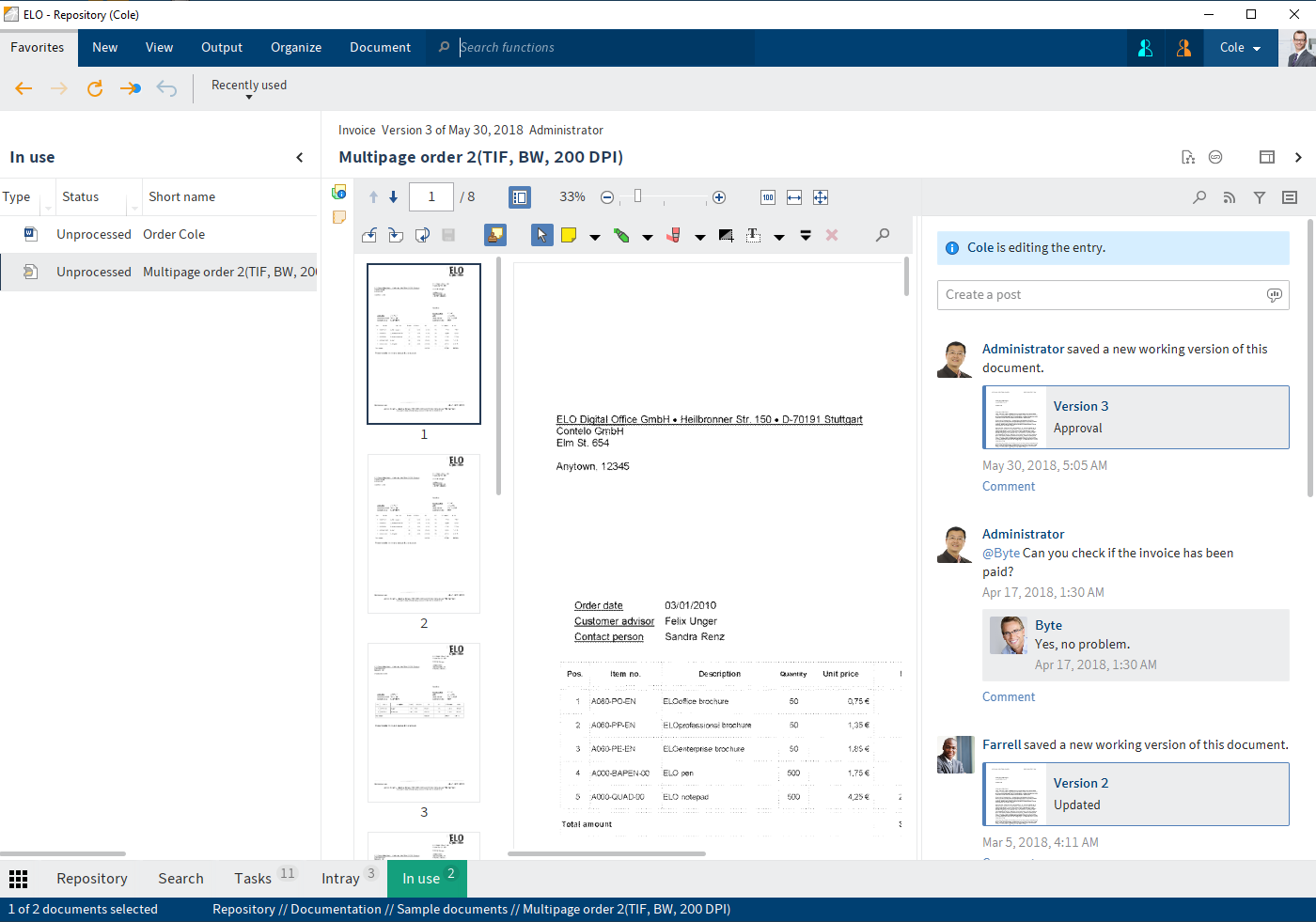The height and width of the screenshot is (922, 1316).
Task: Click the circled link icon beside title
Action: click(x=1215, y=157)
